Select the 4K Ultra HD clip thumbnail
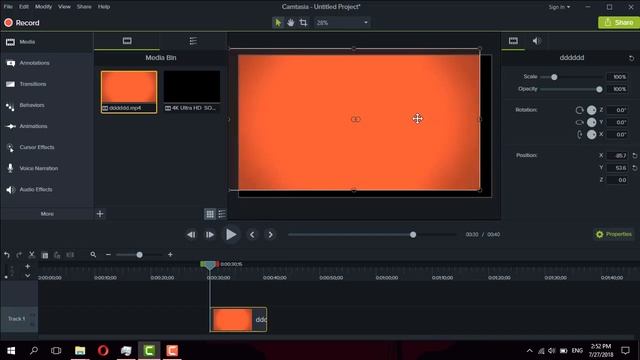The width and height of the screenshot is (640, 360). pos(192,92)
